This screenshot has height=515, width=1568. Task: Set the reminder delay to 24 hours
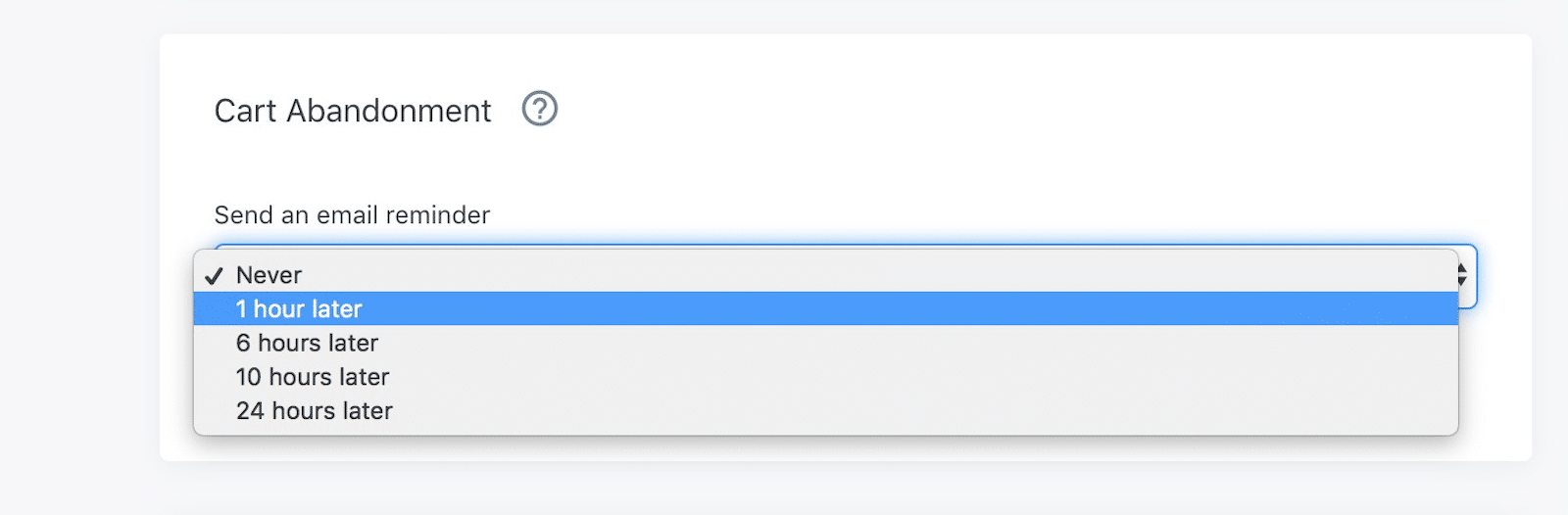pos(826,410)
